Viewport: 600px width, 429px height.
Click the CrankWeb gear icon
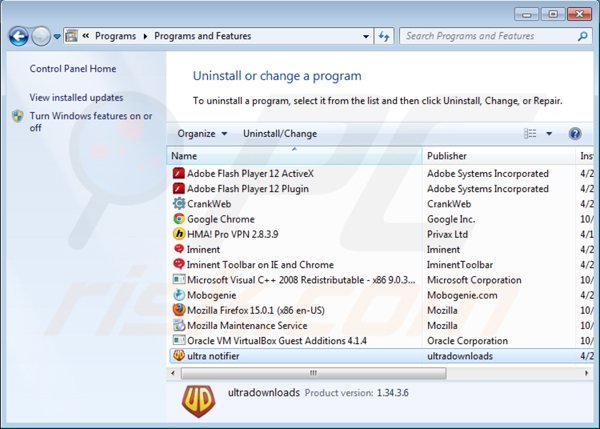[x=179, y=204]
